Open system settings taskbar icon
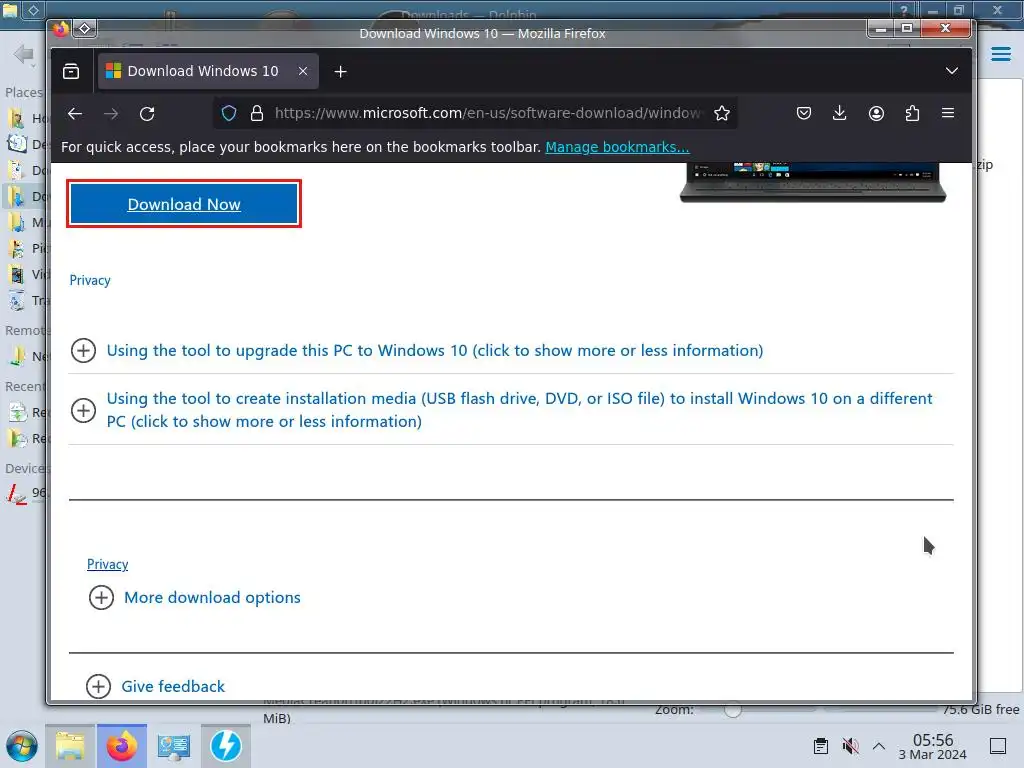The height and width of the screenshot is (768, 1024). pos(174,746)
